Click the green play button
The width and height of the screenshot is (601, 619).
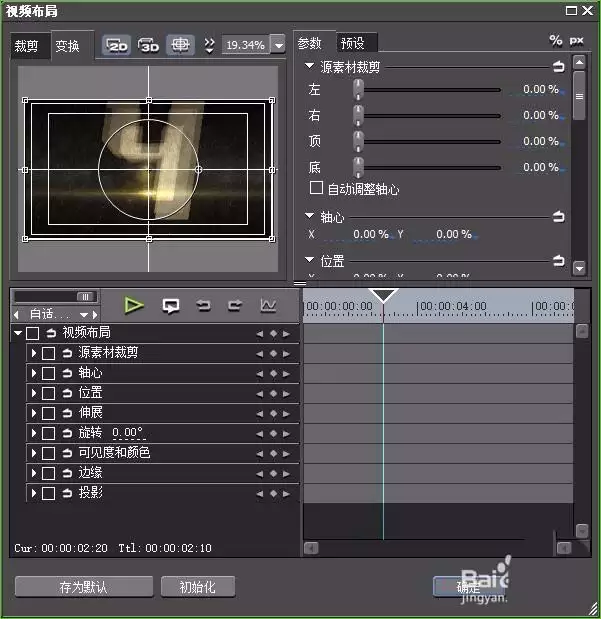click(x=134, y=306)
